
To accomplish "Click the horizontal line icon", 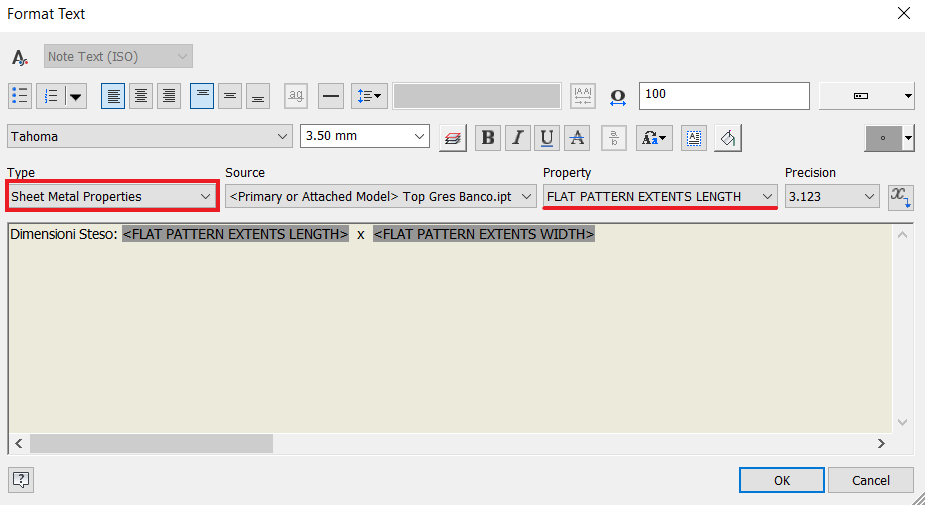I will pos(331,96).
